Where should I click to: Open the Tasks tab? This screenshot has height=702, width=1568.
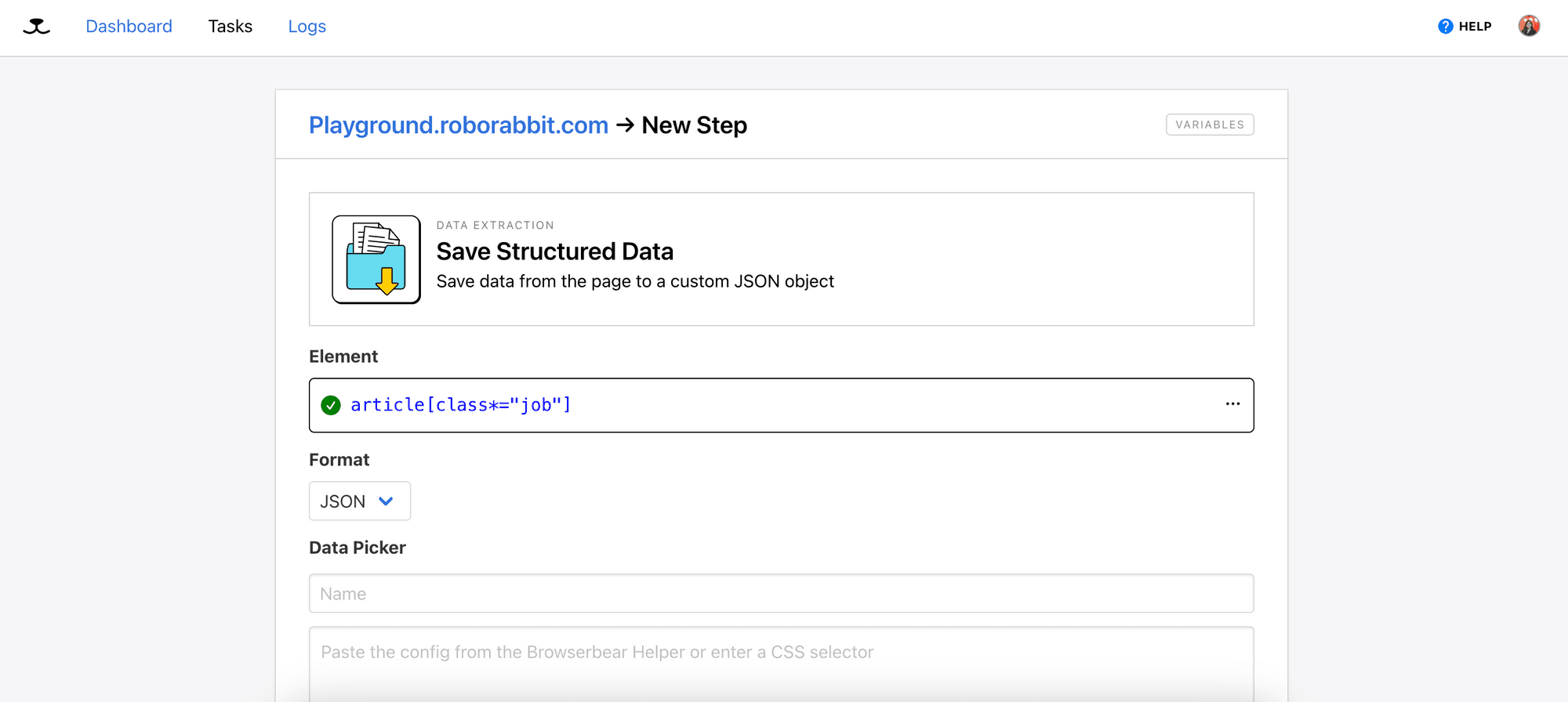pos(230,27)
